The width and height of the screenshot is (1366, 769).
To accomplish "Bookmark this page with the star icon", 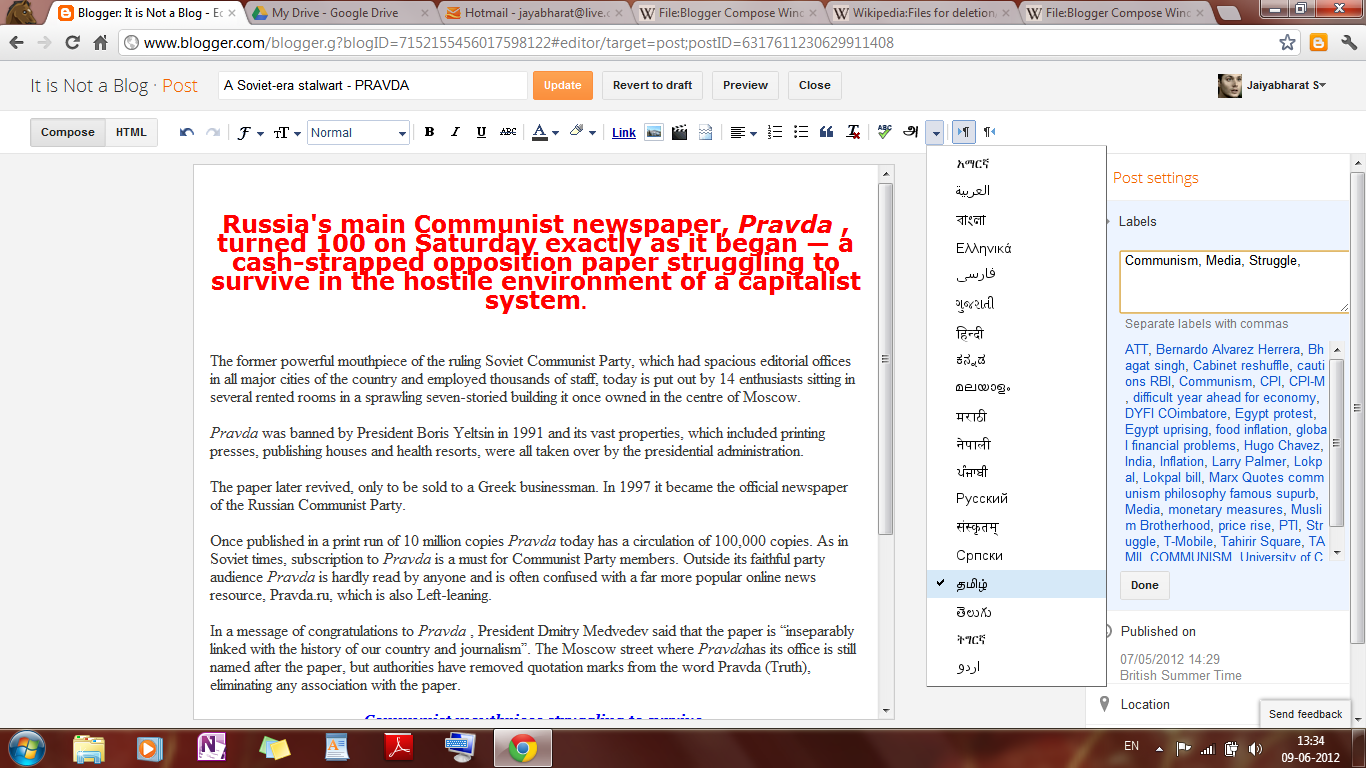I will (x=1288, y=43).
